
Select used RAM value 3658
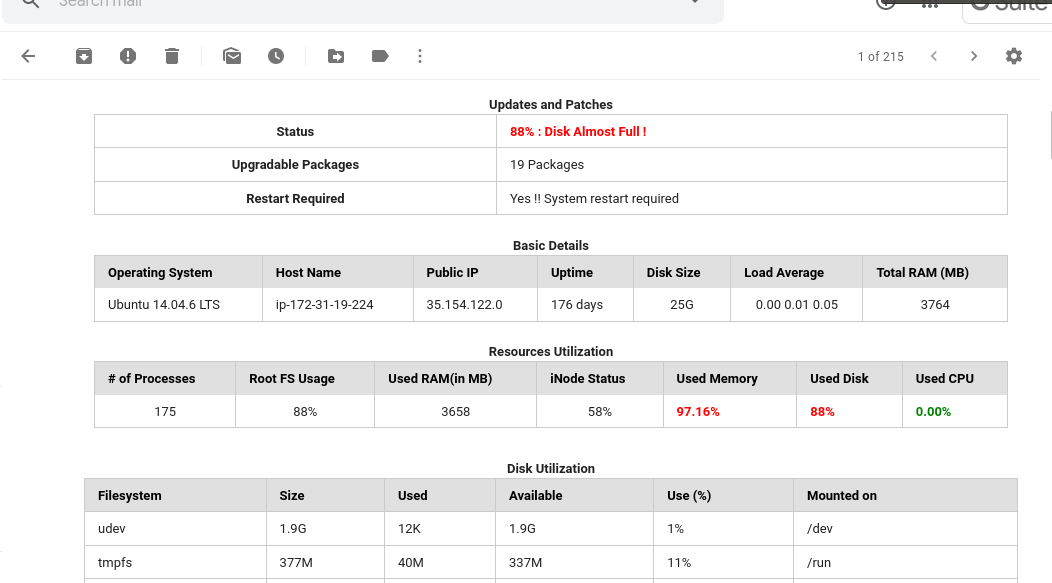[455, 412]
